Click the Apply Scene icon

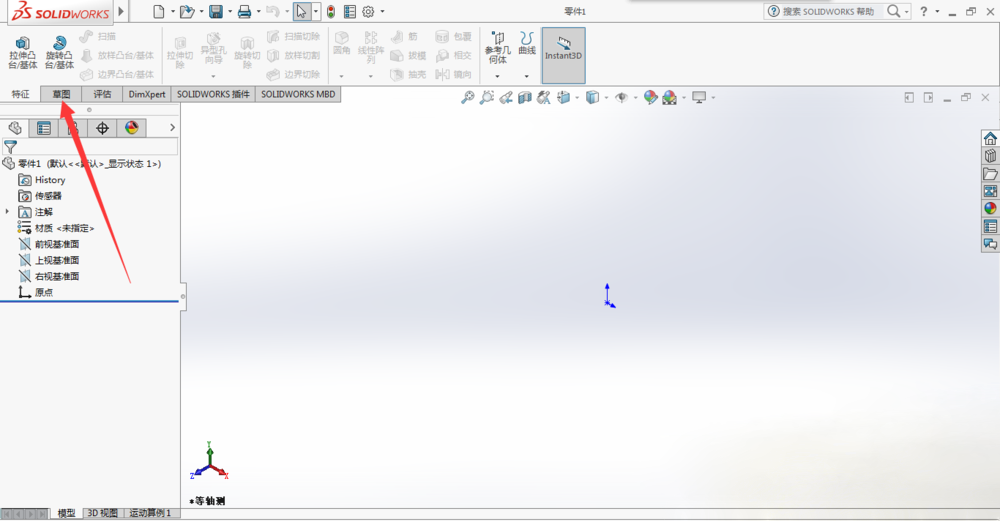click(x=670, y=98)
